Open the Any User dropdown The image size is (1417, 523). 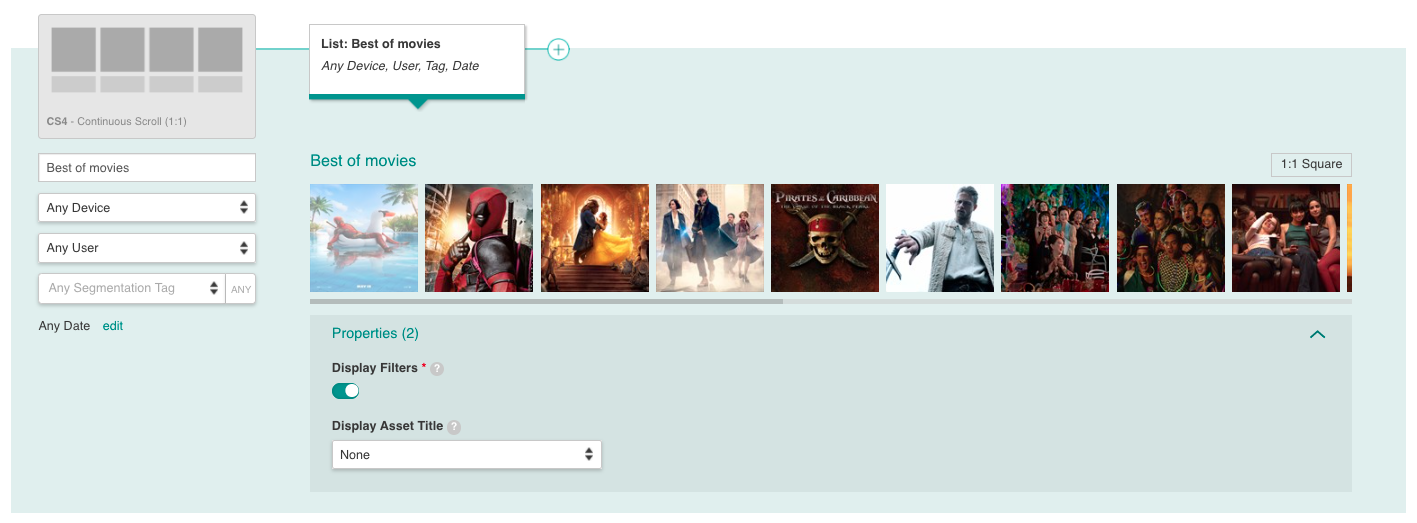(x=147, y=248)
